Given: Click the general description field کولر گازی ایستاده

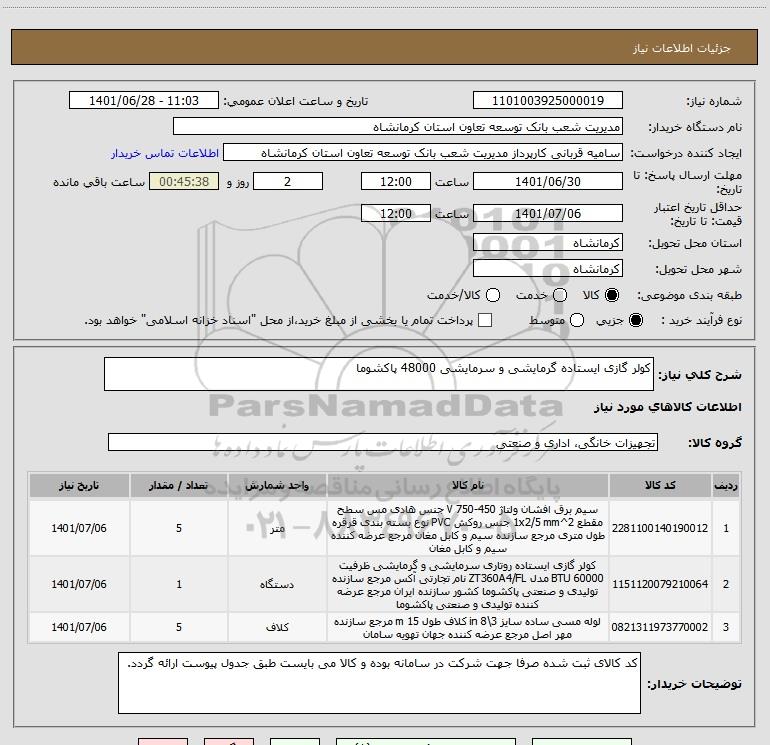Looking at the screenshot, I should 379,374.
